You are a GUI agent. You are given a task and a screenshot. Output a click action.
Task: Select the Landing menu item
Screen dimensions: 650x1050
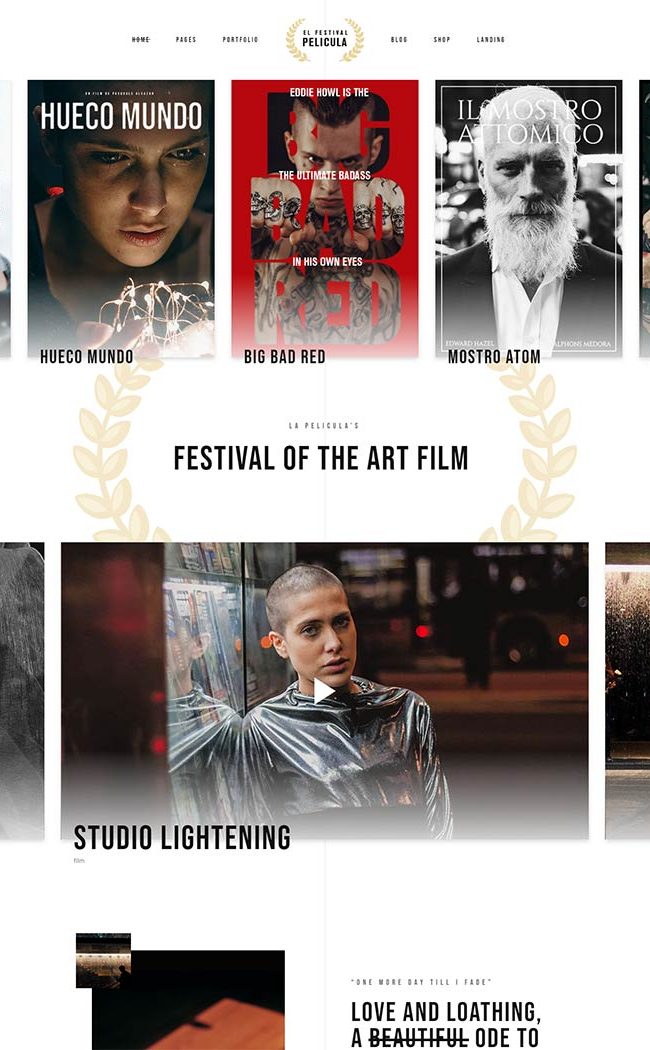click(x=491, y=40)
